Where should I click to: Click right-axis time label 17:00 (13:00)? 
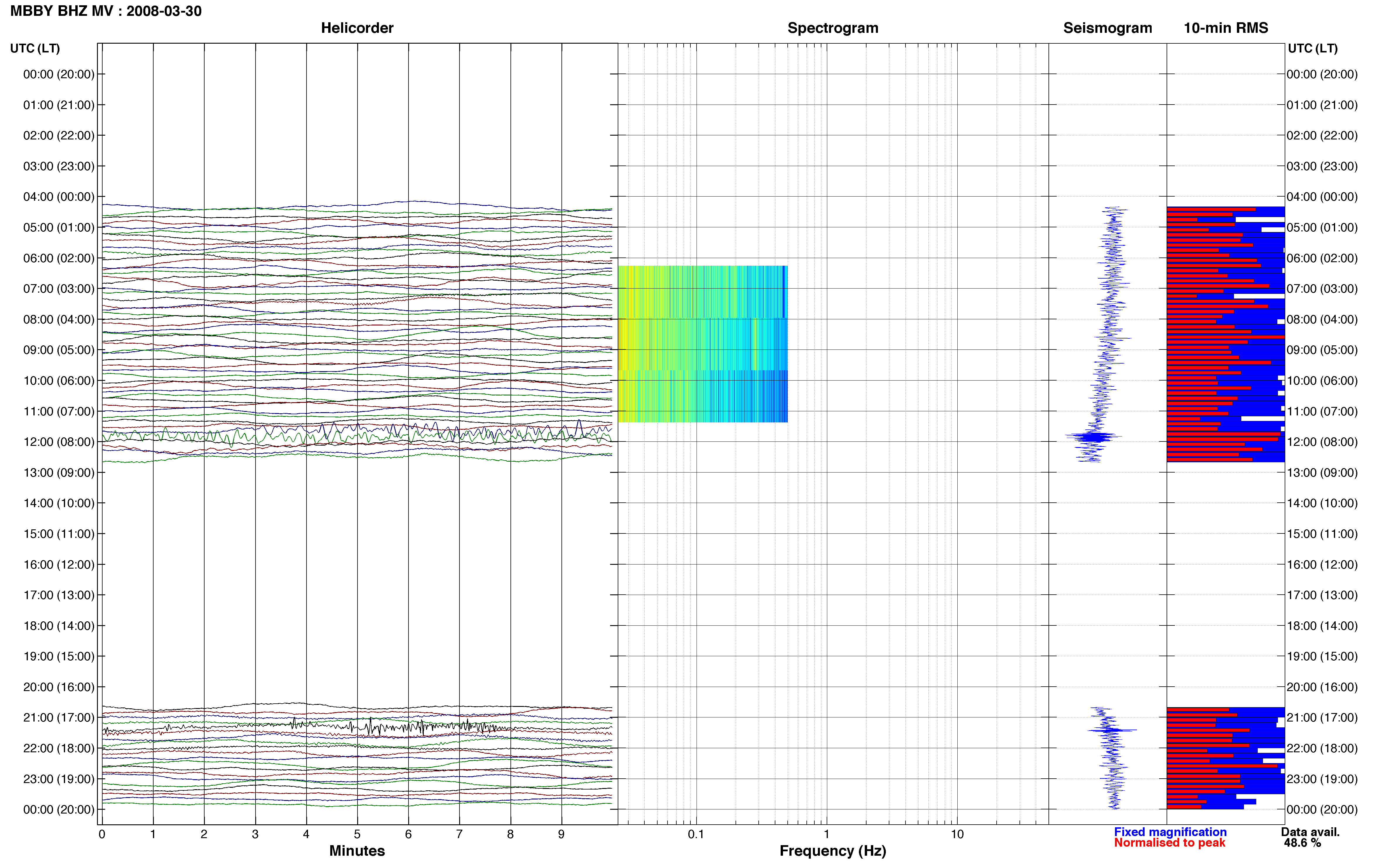pos(1322,595)
